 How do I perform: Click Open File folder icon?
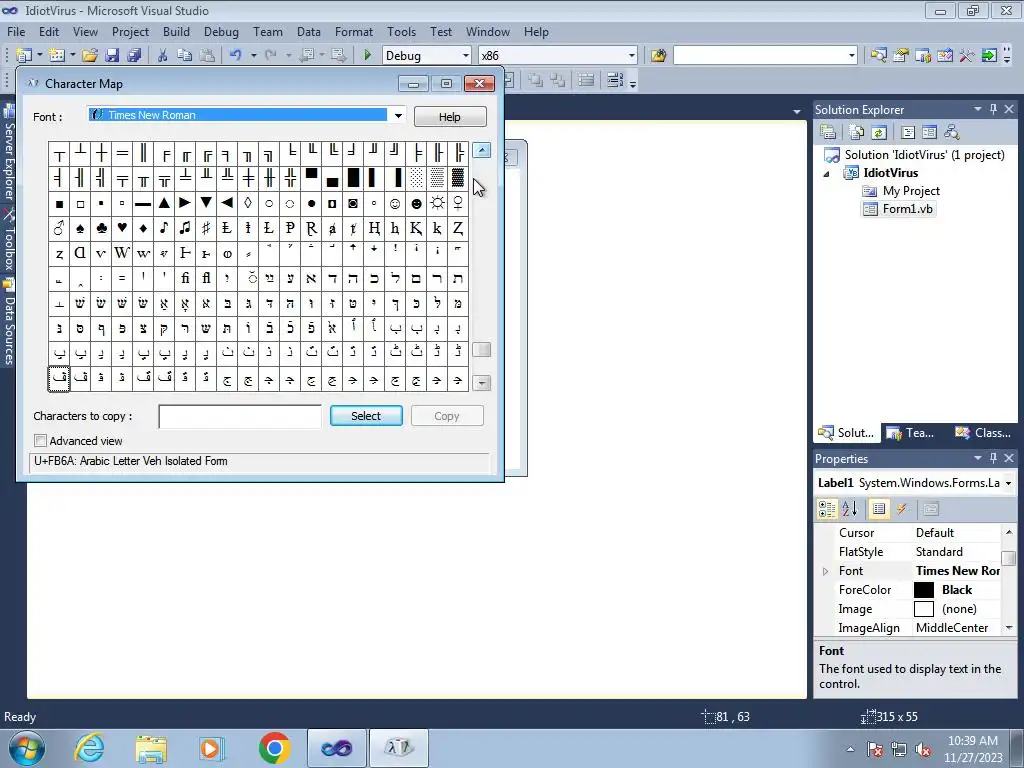90,56
